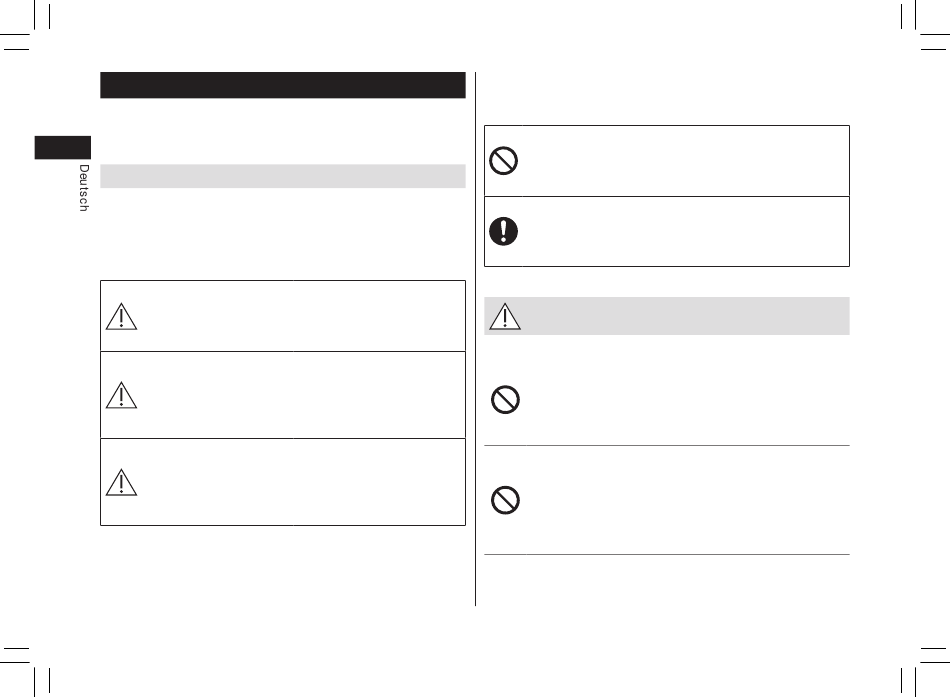Click the black tab above the Deutsch label
This screenshot has height=697, width=950.
click(62, 147)
